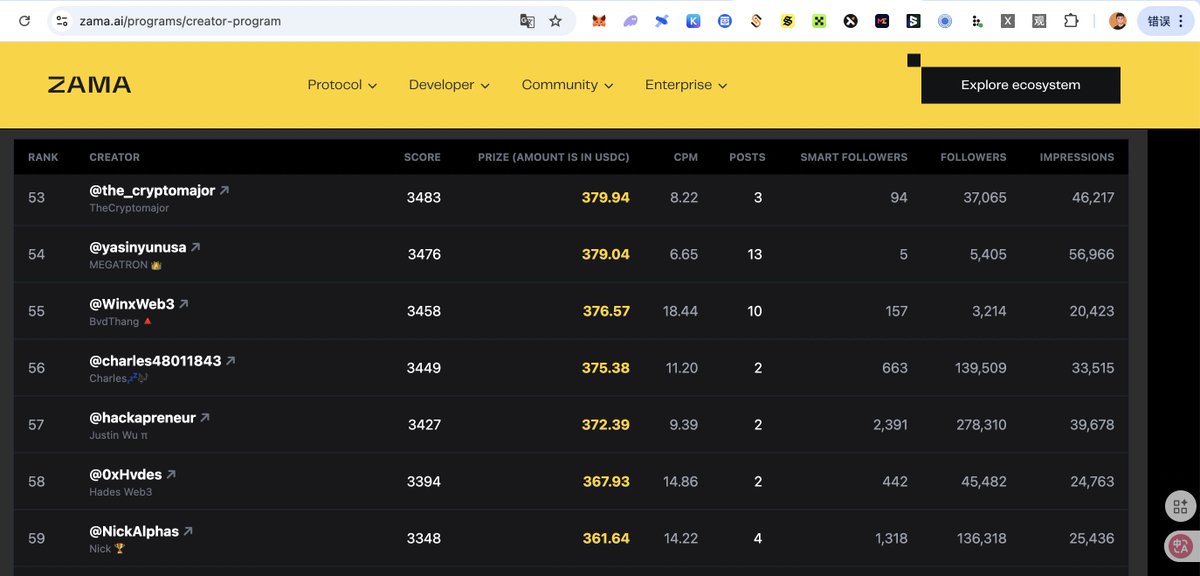Screen dimensions: 1200x576
Task: Click the IMPRESSIONS column header
Action: point(1077,157)
